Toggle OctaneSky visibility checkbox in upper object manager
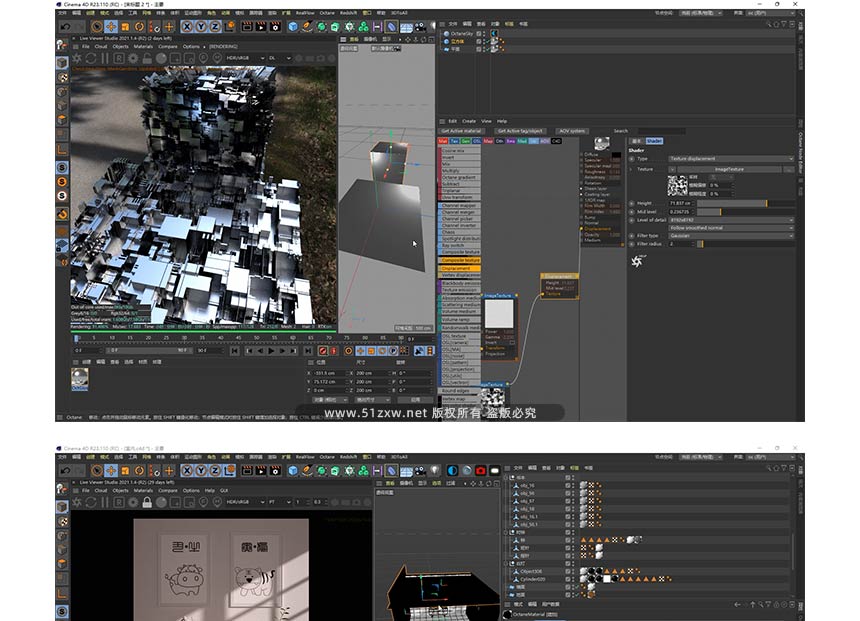Screen dimensions: 860x621 coord(479,33)
